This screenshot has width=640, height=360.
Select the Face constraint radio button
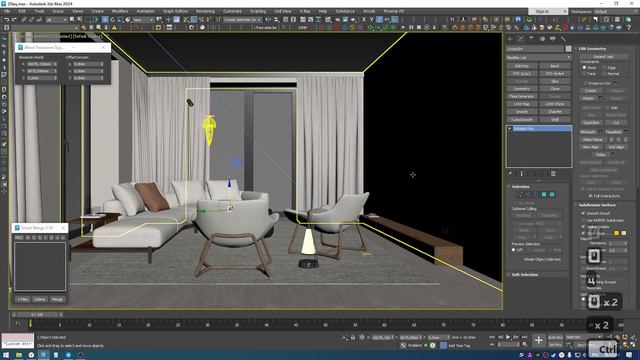point(584,74)
